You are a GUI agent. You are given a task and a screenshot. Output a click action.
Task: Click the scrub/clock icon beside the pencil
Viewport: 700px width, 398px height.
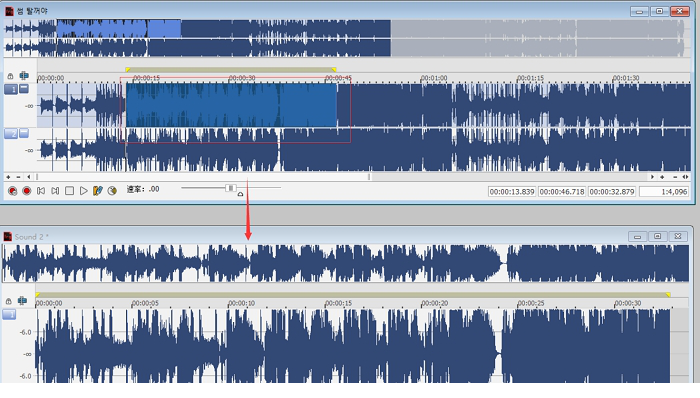click(x=112, y=191)
